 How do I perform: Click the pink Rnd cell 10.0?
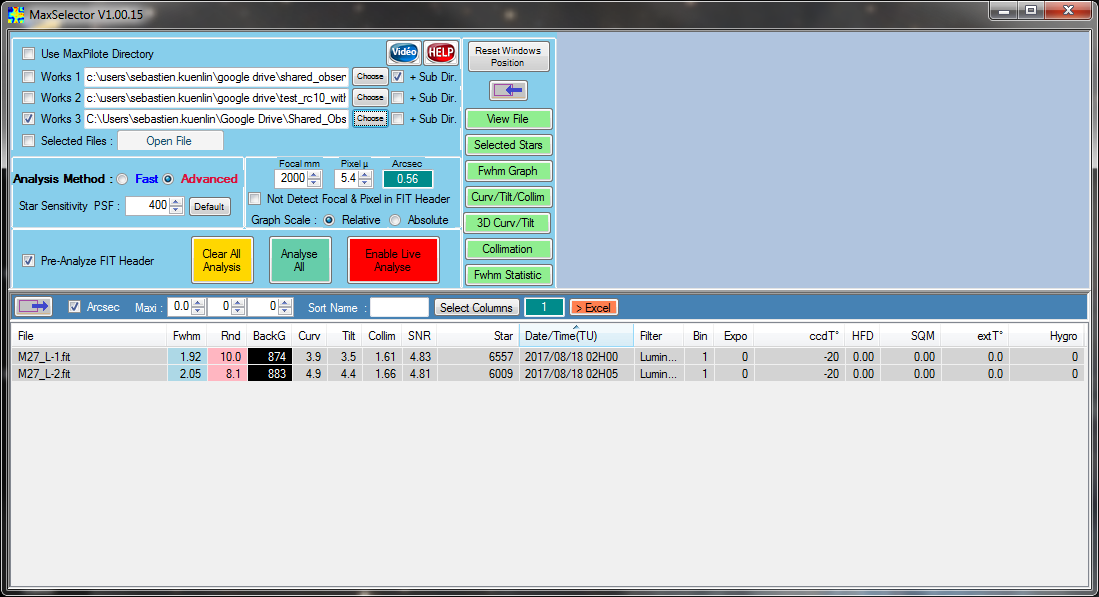(x=227, y=357)
